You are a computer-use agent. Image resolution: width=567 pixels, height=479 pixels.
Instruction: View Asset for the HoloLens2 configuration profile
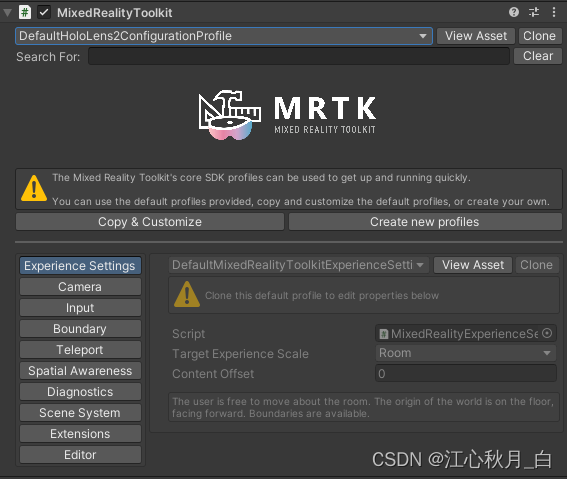point(476,36)
